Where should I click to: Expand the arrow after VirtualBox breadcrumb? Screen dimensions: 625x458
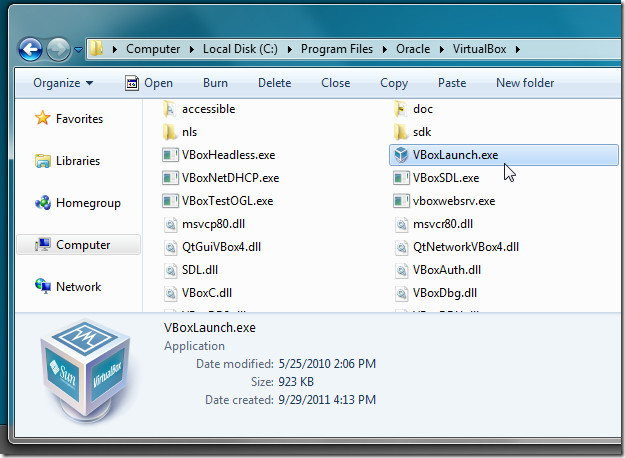(517, 49)
